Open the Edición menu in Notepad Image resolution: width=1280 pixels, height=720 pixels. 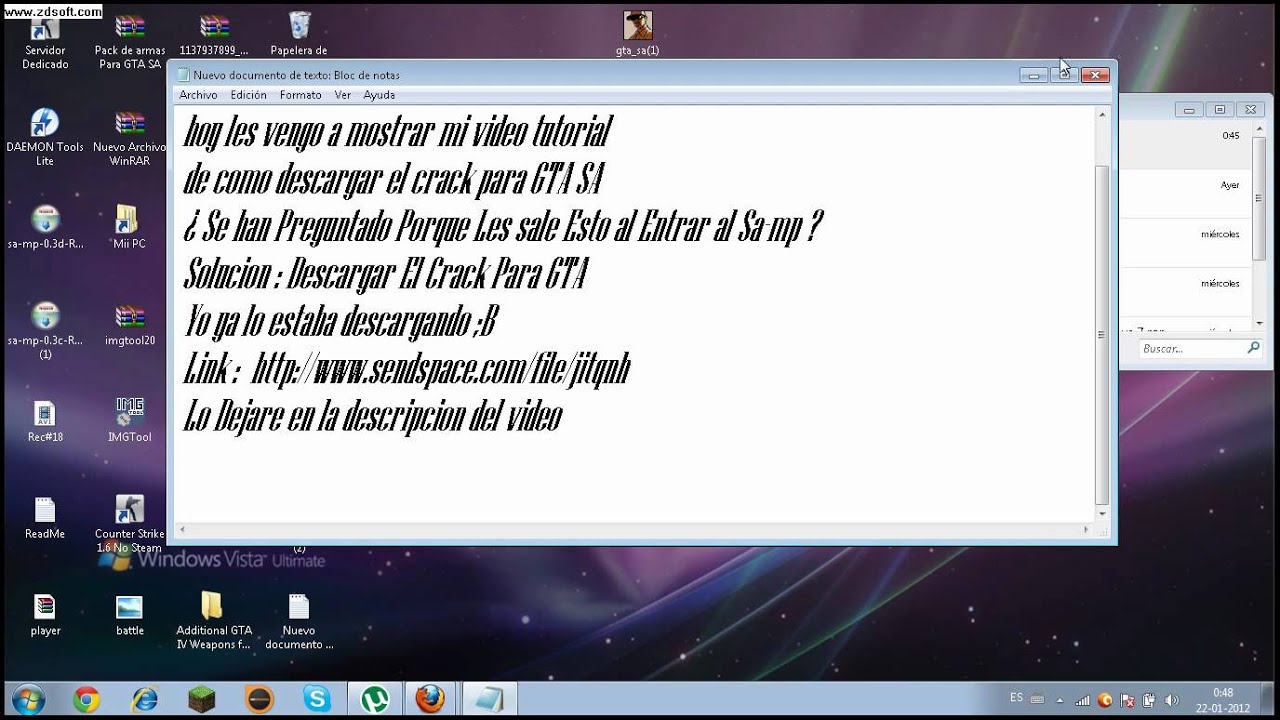248,95
